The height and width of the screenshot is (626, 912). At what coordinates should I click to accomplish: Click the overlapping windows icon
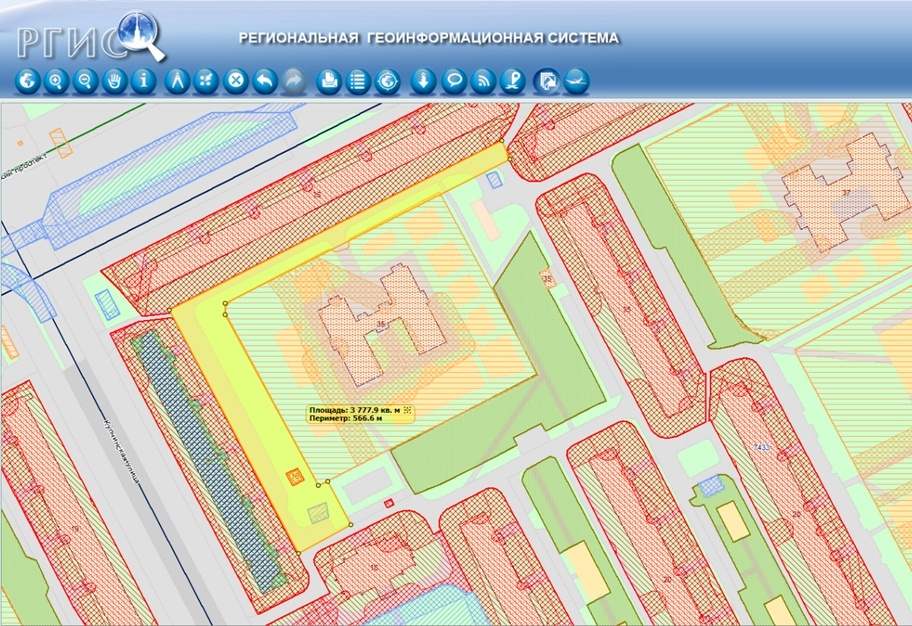[547, 81]
